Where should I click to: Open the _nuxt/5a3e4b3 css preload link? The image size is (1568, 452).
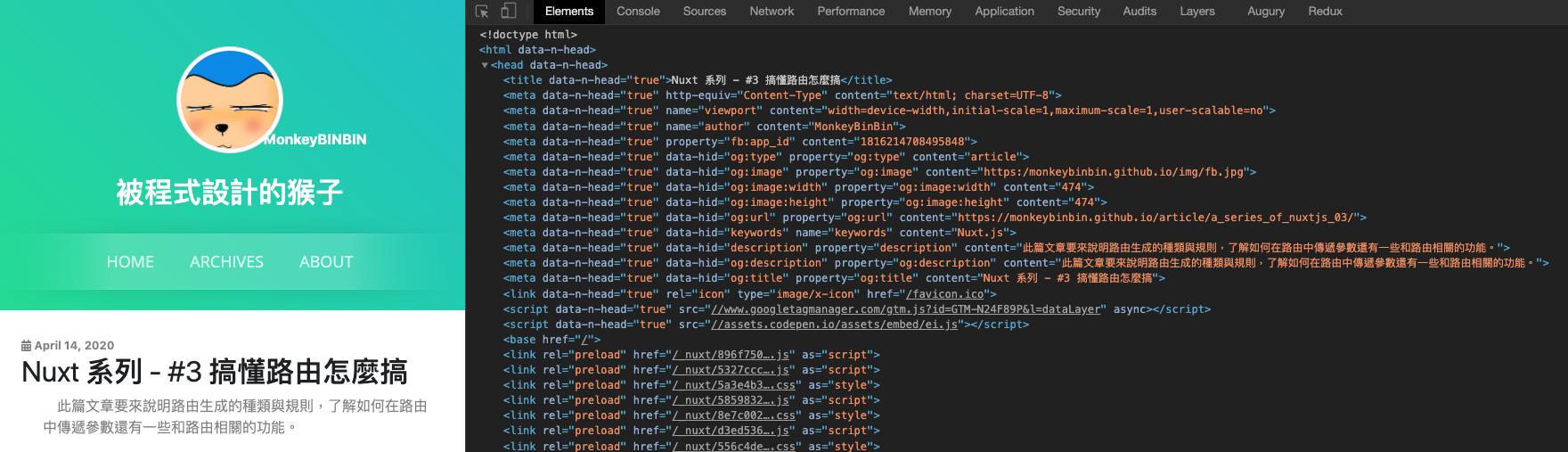pyautogui.click(x=734, y=385)
